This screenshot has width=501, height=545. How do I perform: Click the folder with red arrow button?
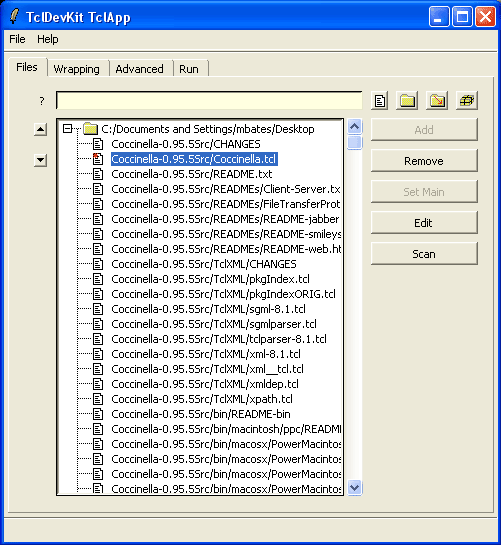[437, 101]
